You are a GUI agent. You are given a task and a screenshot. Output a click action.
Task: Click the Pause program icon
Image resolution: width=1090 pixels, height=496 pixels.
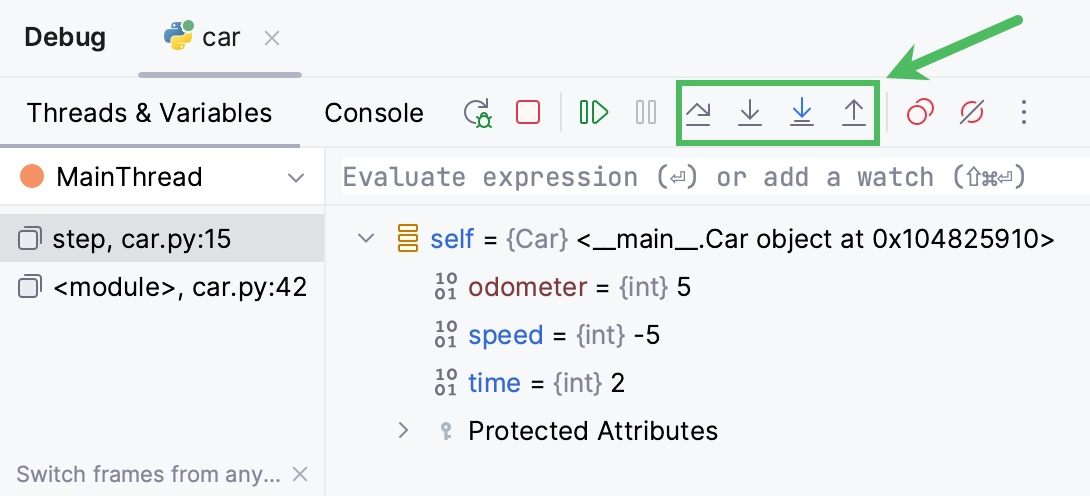(646, 113)
